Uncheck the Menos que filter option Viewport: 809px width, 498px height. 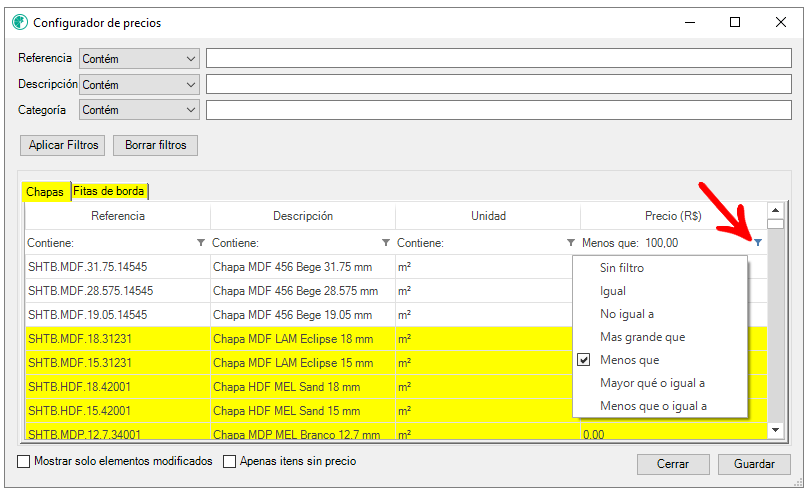coord(584,360)
